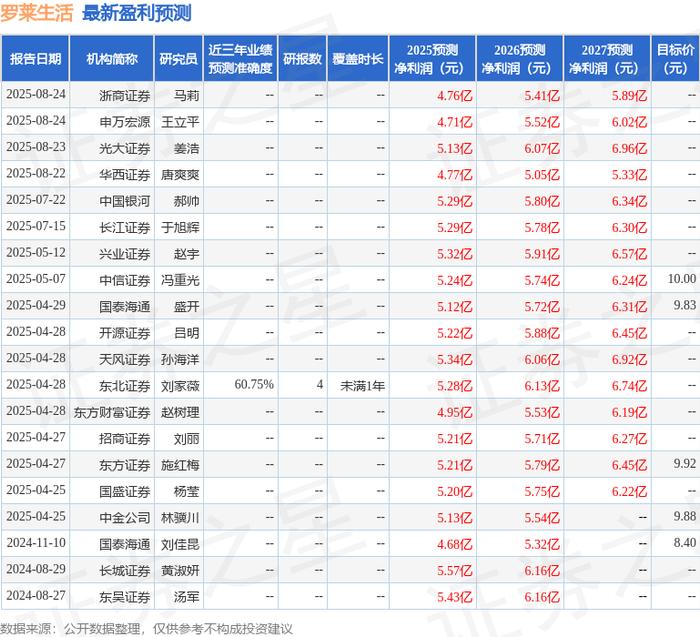
Task: Click date 2024-11-10
Action: click(36, 542)
